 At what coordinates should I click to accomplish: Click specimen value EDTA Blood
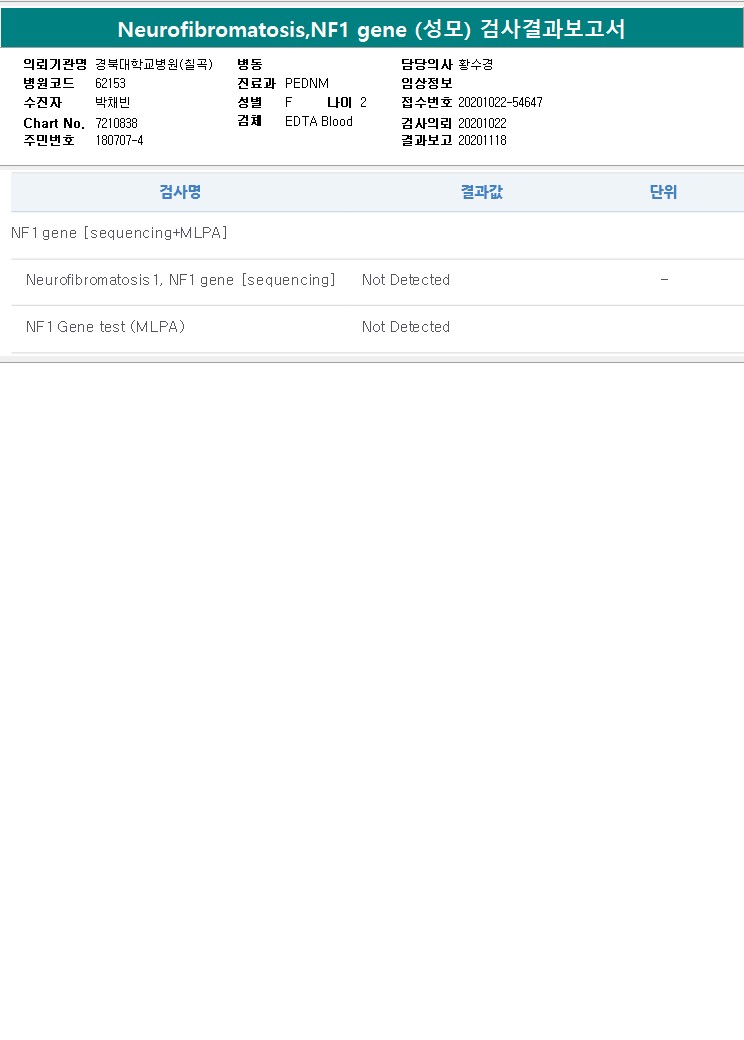(319, 121)
